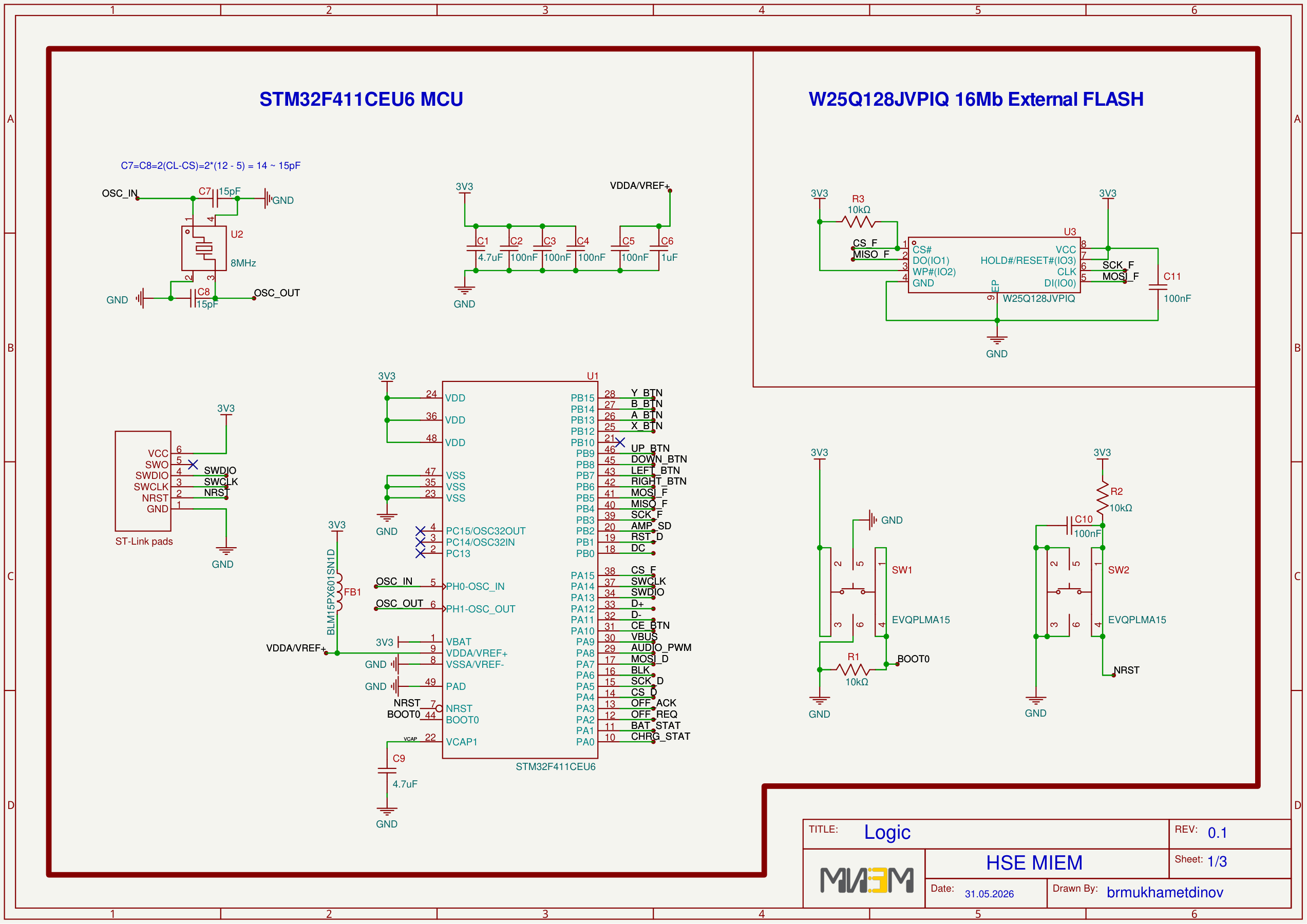This screenshot has width=1307, height=924.
Task: Click the no-connect X on PC13 pin
Action: coord(420,553)
